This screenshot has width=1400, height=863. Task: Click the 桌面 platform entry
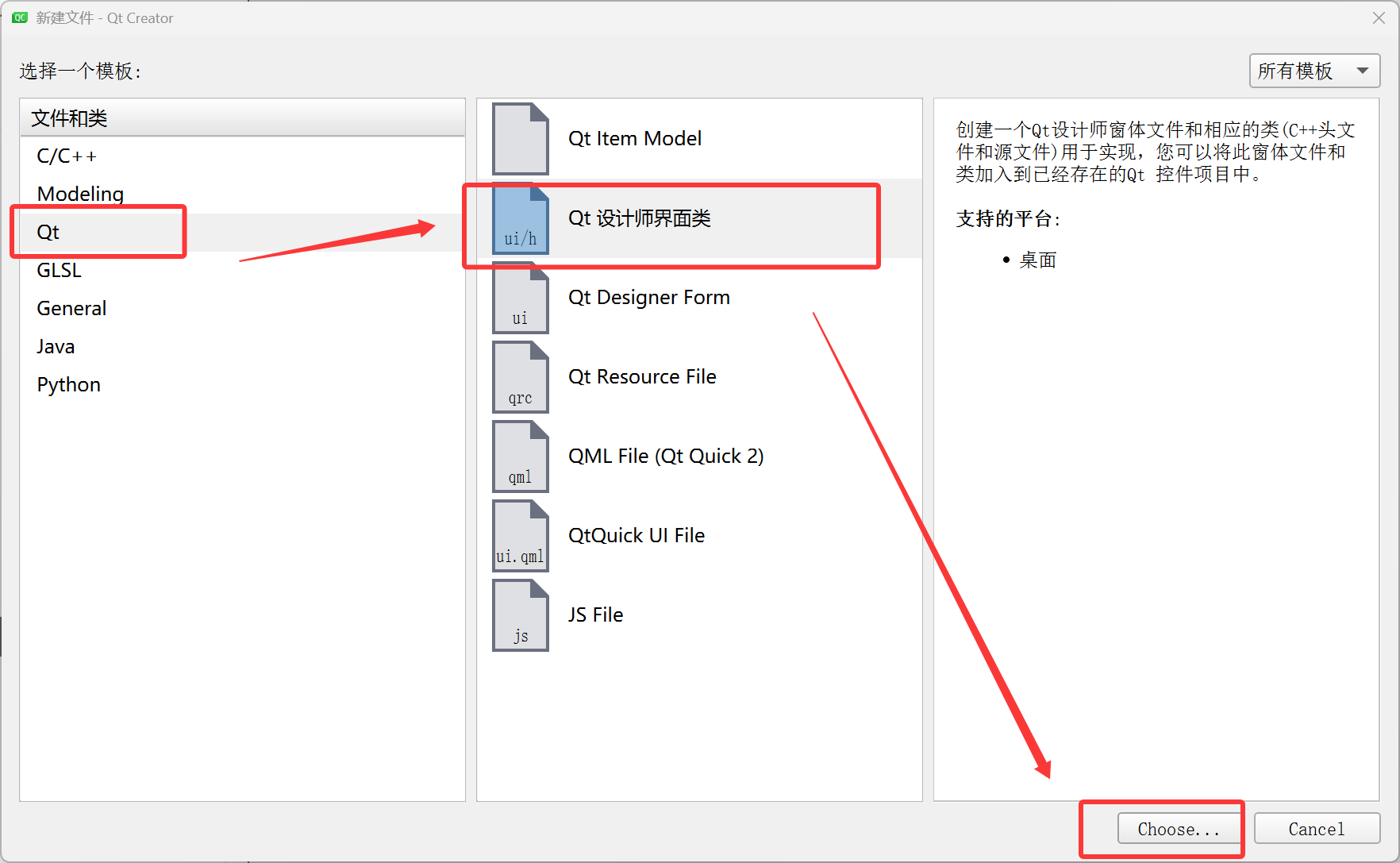pyautogui.click(x=1038, y=260)
